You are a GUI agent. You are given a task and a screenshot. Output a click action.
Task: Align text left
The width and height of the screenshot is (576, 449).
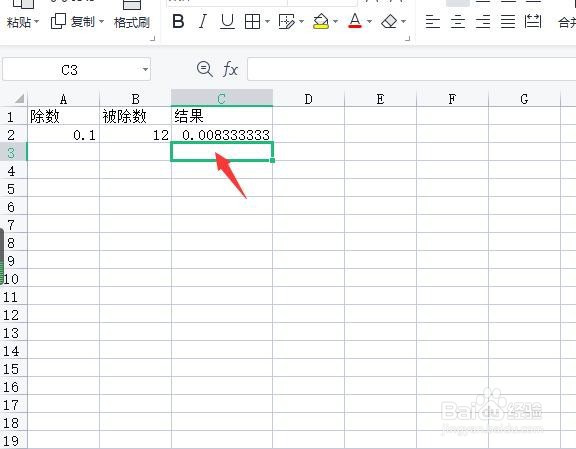coord(433,22)
